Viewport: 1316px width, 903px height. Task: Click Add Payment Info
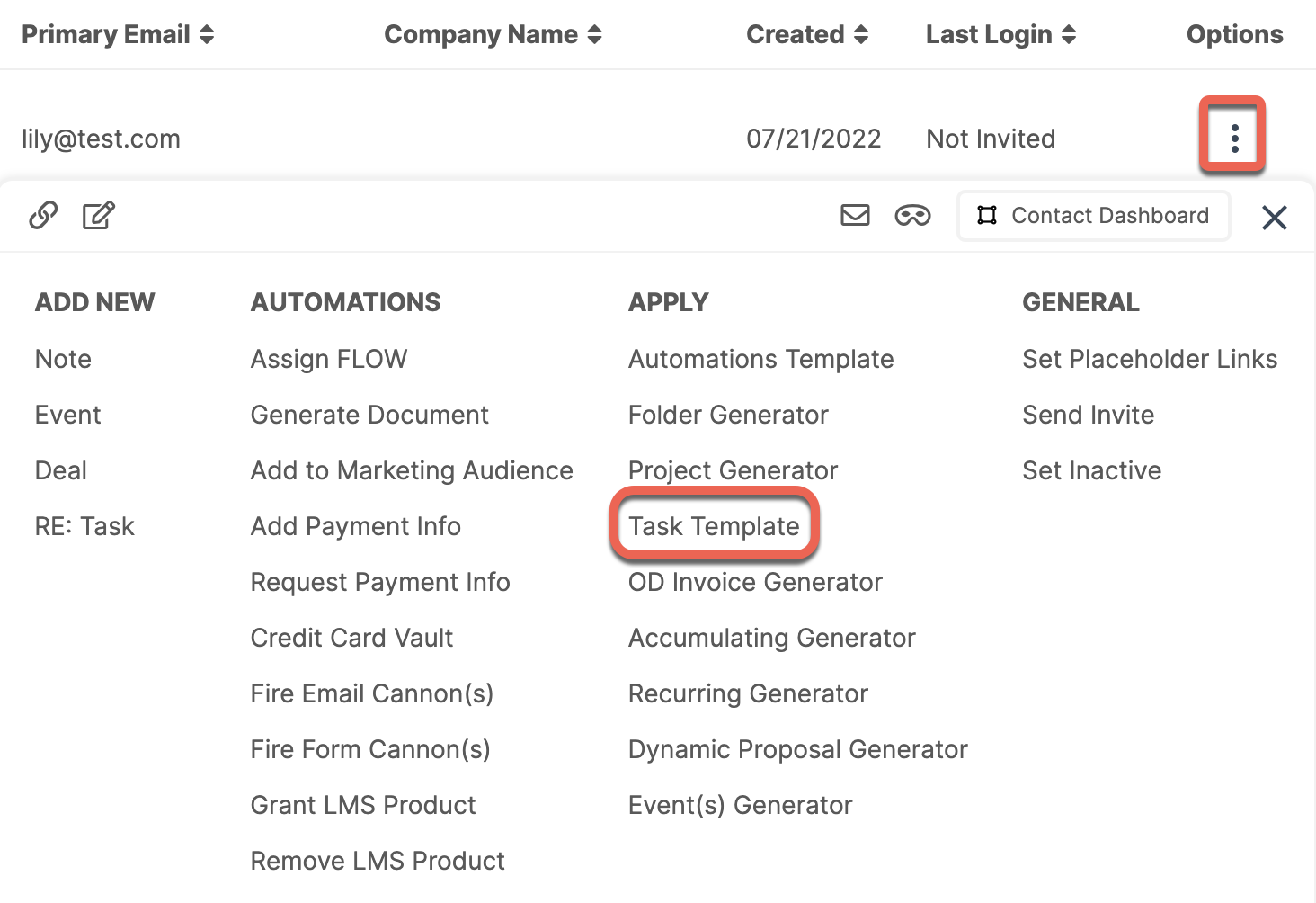pyautogui.click(x=356, y=526)
